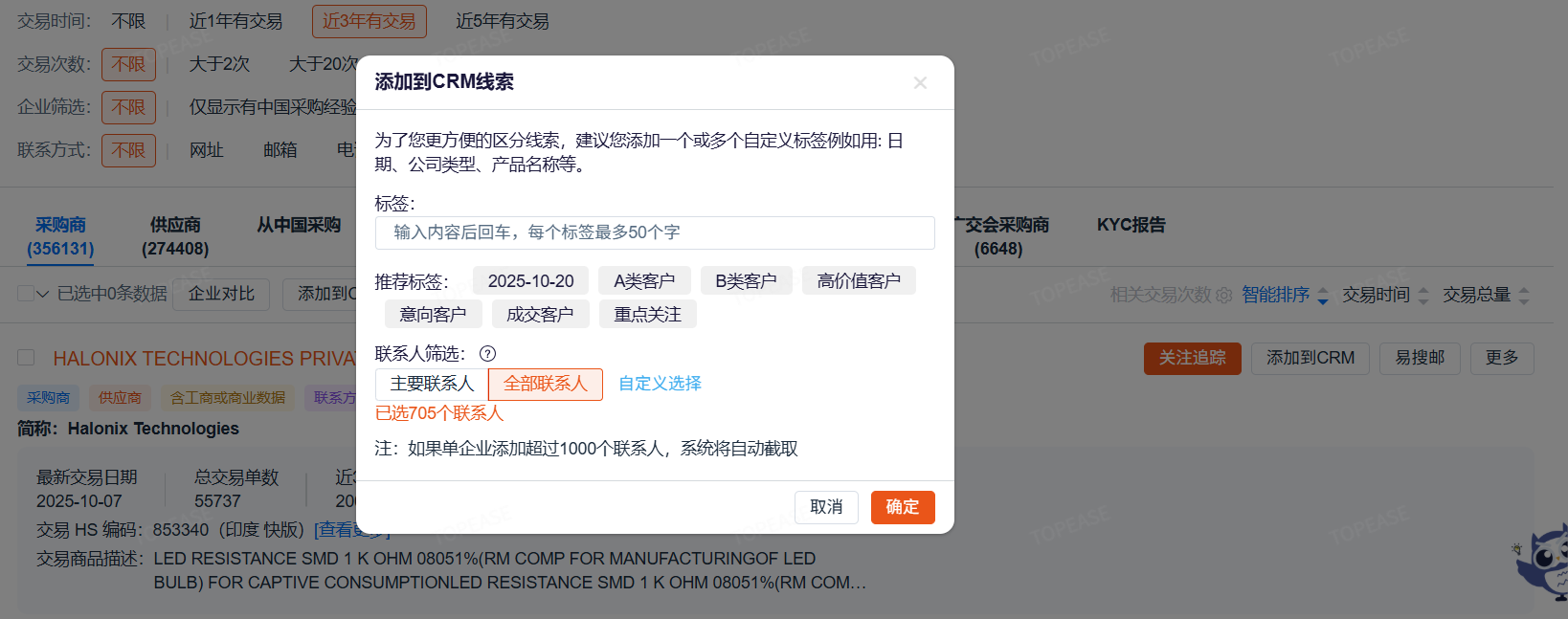Image resolution: width=1568 pixels, height=619 pixels.
Task: Expand the chevron beside the select-all checkbox
Action: click(x=43, y=294)
